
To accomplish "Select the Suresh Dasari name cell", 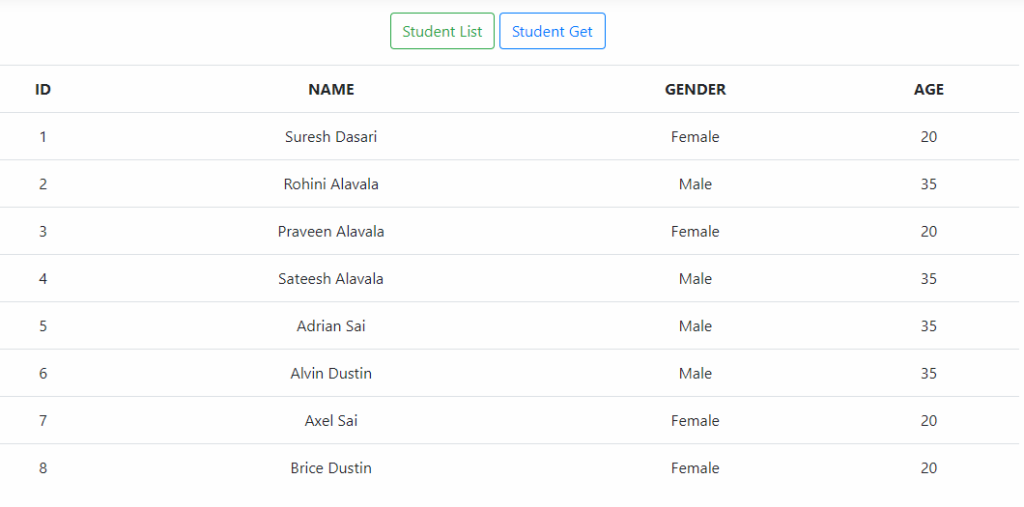I will pos(331,137).
